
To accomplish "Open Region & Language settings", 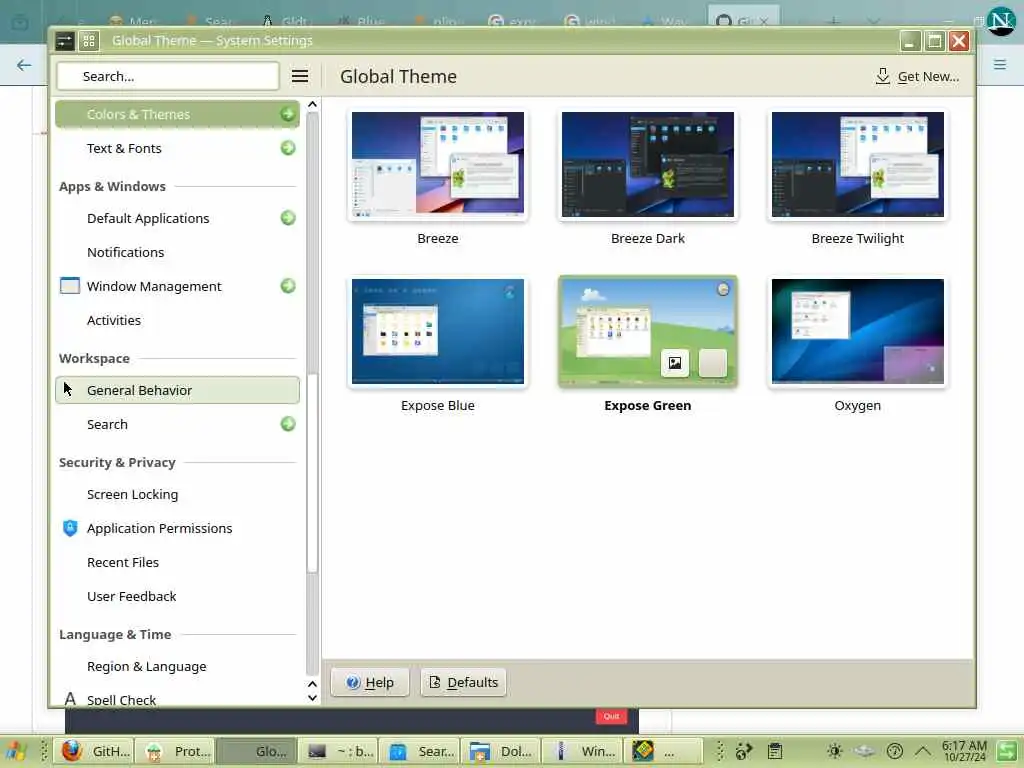I will [x=177, y=666].
